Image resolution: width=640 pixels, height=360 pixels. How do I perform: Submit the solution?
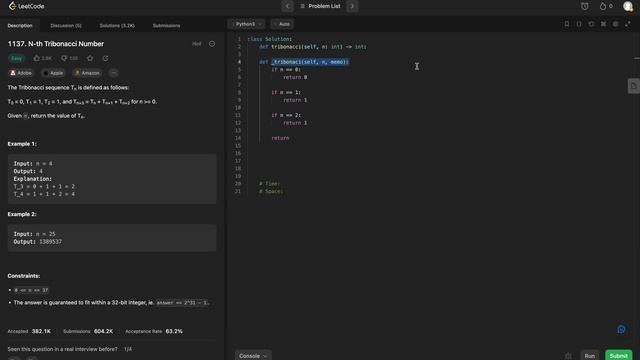pos(619,356)
